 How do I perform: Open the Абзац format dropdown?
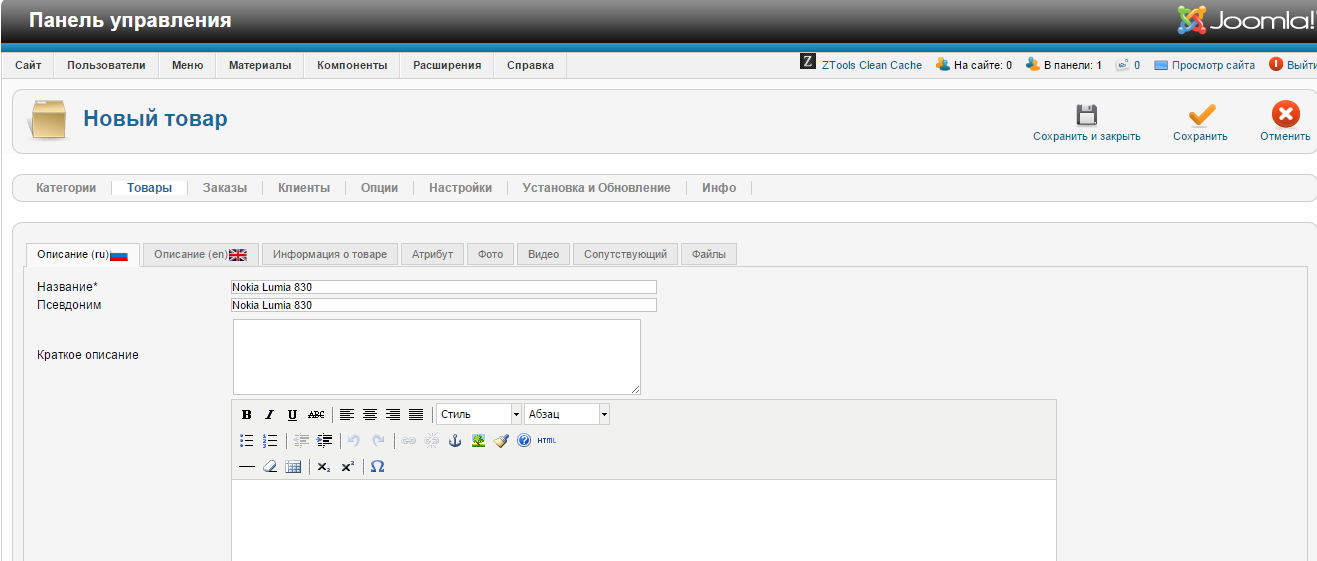(567, 414)
